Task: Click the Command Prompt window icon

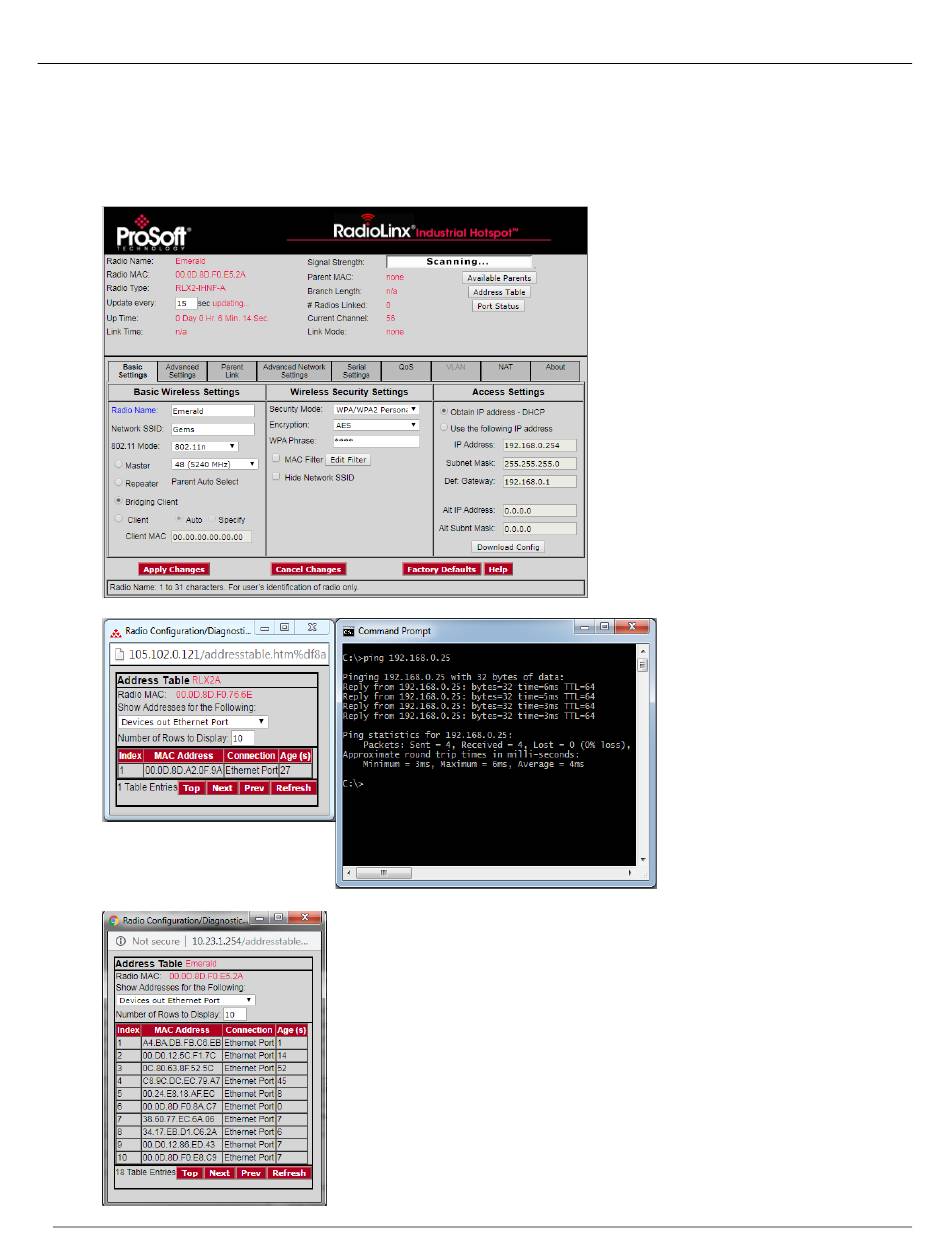Action: (x=348, y=631)
